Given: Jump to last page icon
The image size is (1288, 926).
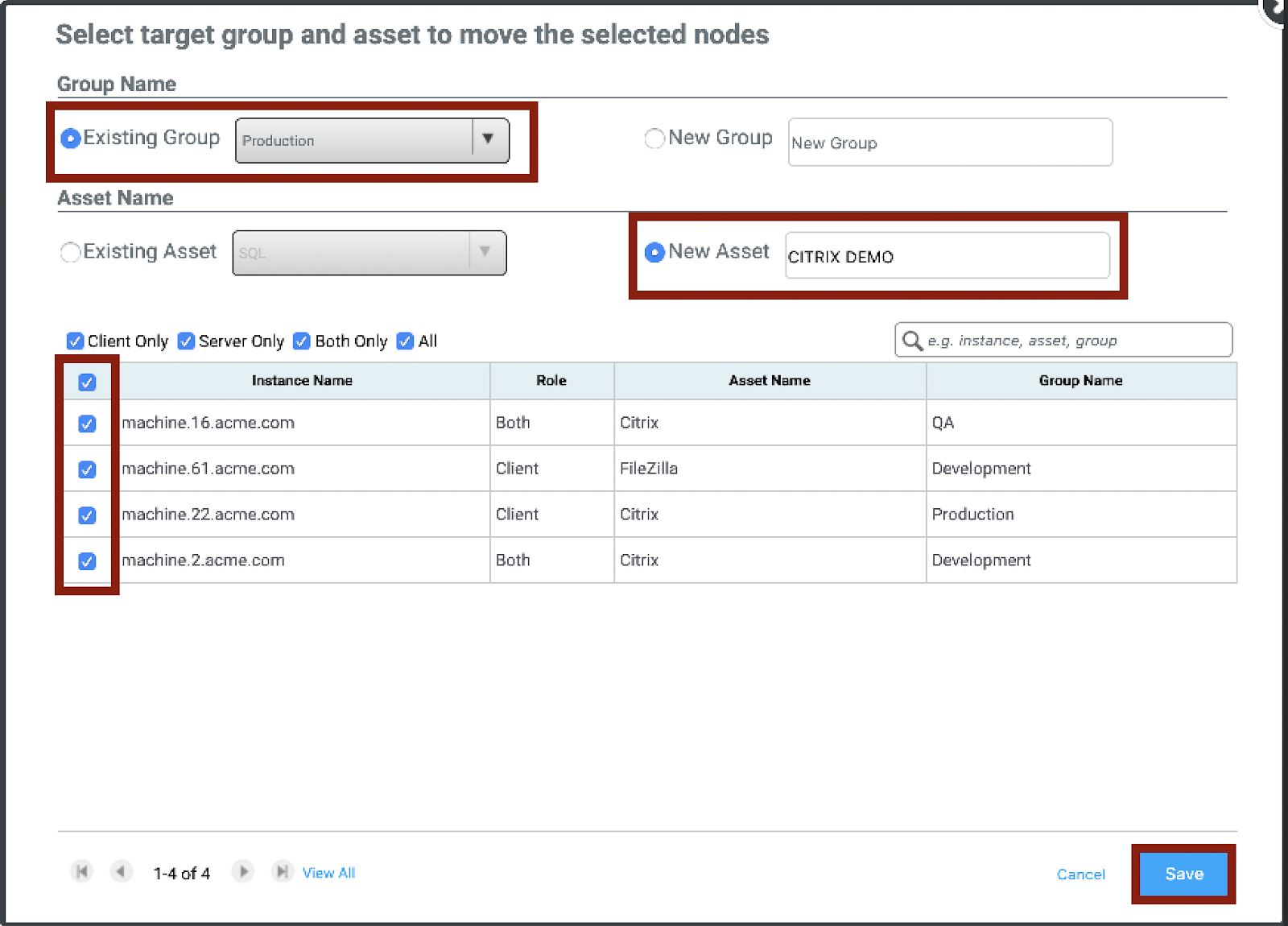Looking at the screenshot, I should [x=281, y=871].
